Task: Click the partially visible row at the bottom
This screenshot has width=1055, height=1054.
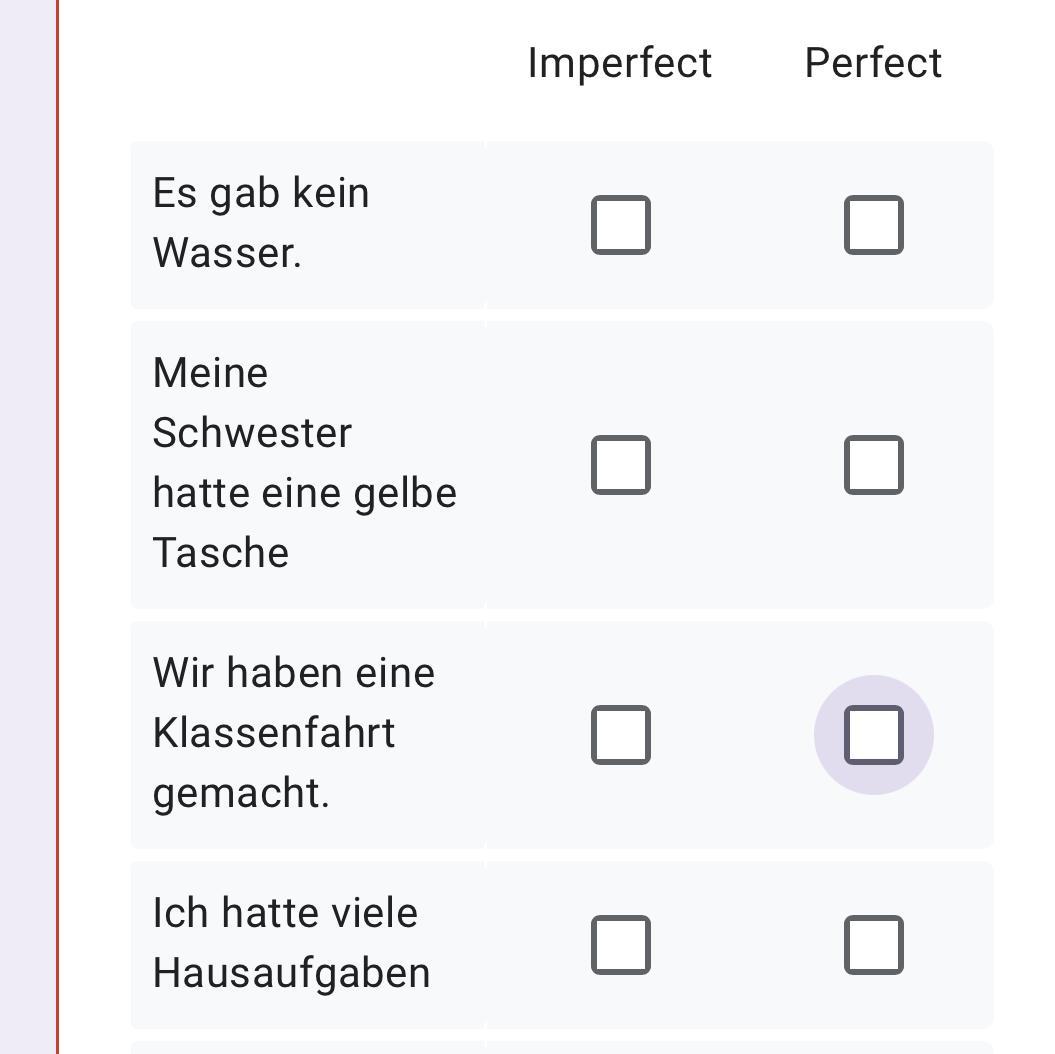Action: (x=561, y=1047)
